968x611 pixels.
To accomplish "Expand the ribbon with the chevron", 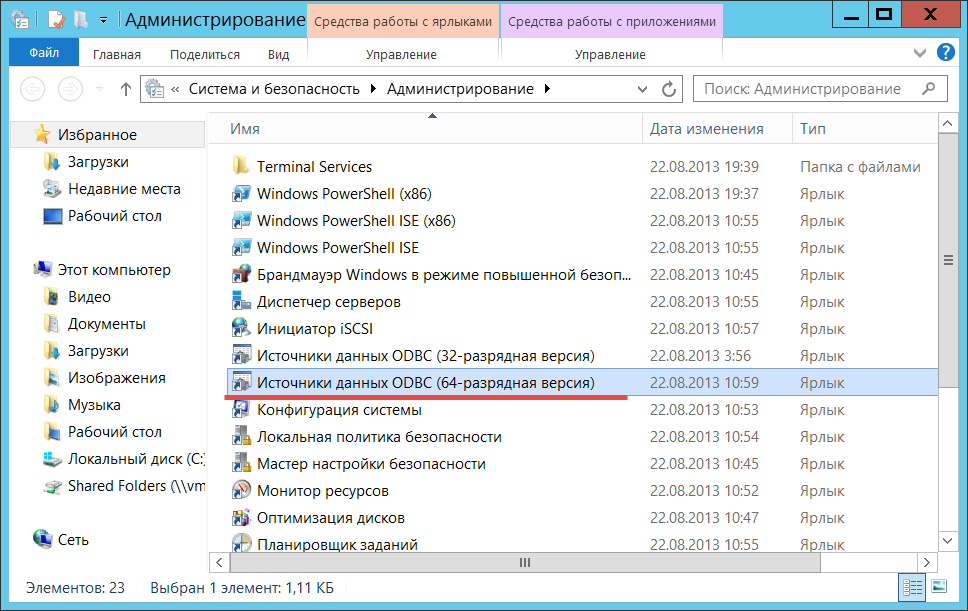I will [920, 53].
